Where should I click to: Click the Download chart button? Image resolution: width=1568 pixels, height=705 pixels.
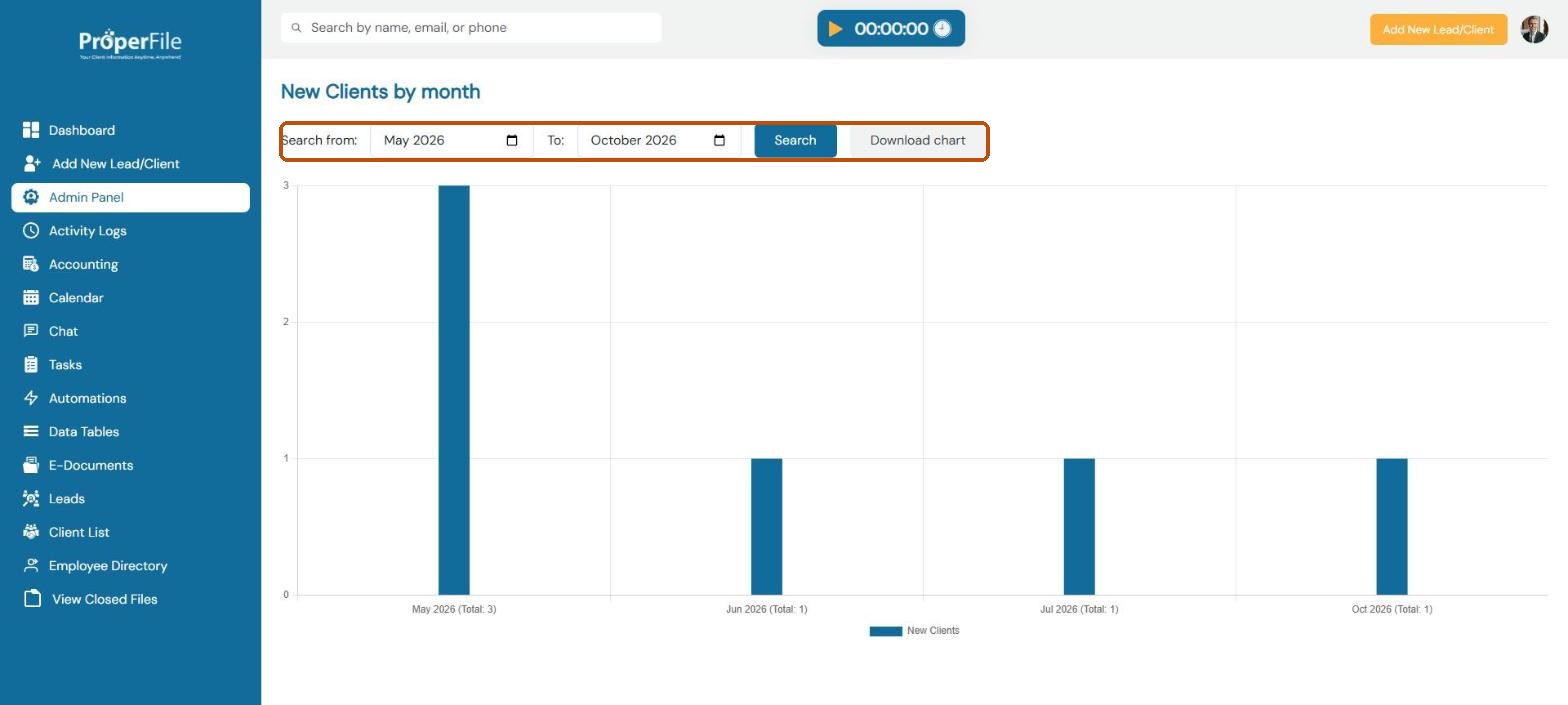point(917,140)
